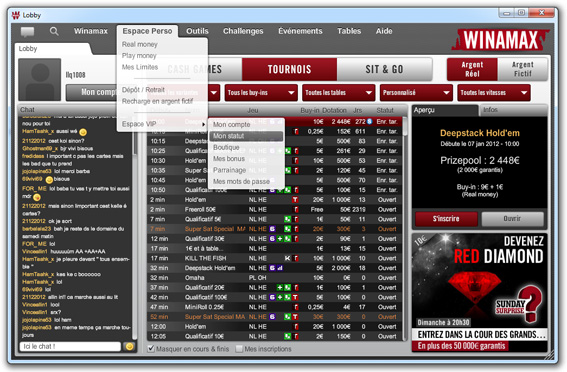567x372 pixels.
Task: Click the emoticon button beside chat input
Action: (x=129, y=346)
